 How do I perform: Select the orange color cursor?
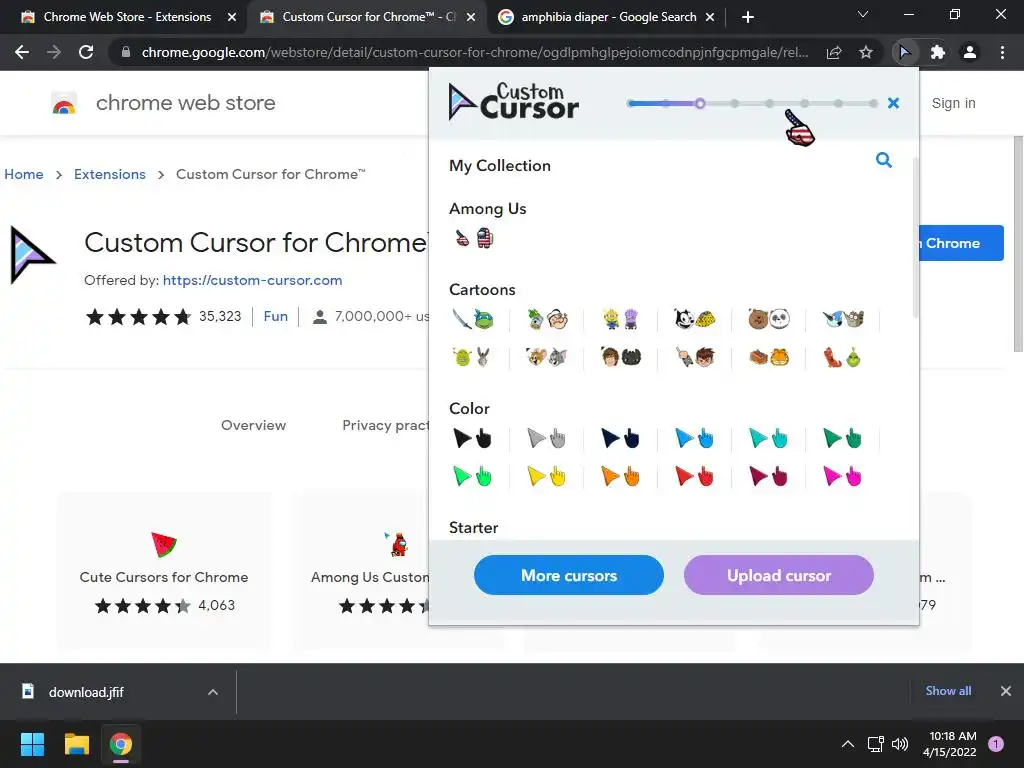point(621,476)
